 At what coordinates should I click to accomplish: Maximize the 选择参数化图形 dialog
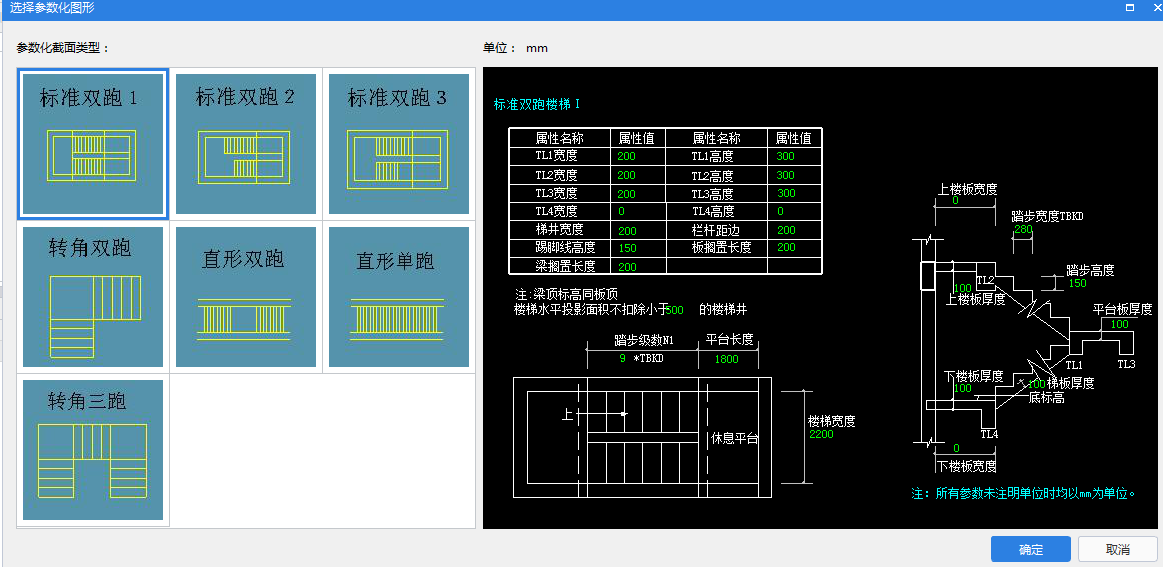tap(1130, 7)
